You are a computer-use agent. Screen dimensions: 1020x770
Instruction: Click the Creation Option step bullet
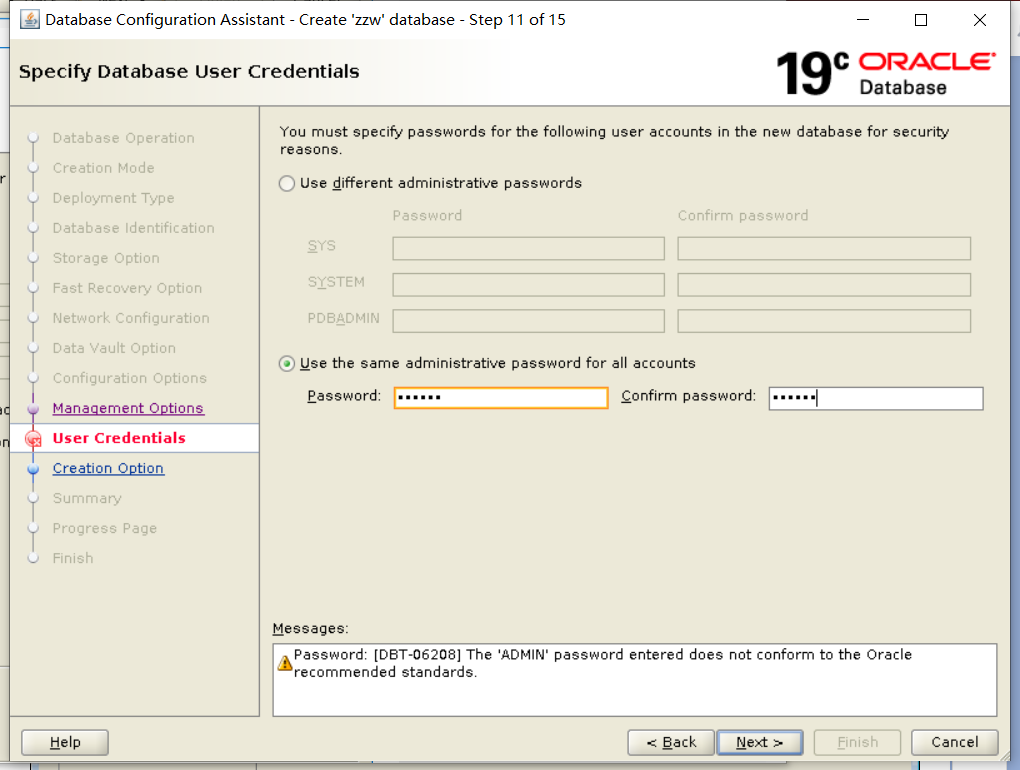pos(33,468)
